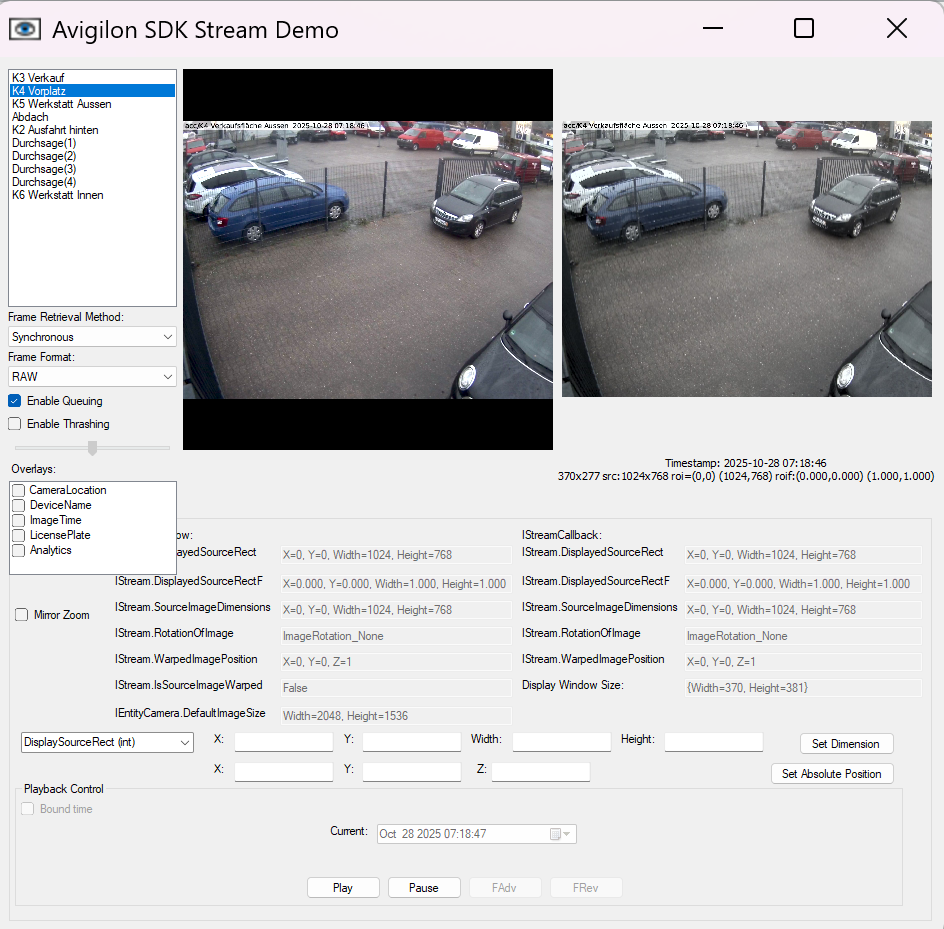Choose K6 Werkstatt Innen camera
This screenshot has width=944, height=929.
[x=57, y=195]
